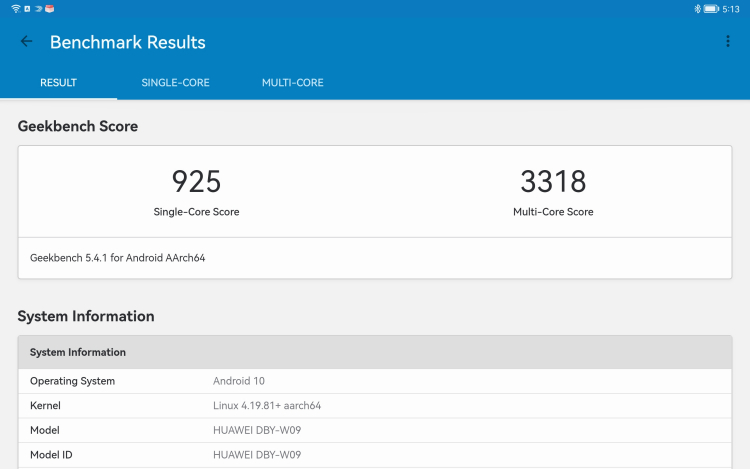Tap the Bluetooth status icon
The height and width of the screenshot is (469, 750).
coord(697,9)
